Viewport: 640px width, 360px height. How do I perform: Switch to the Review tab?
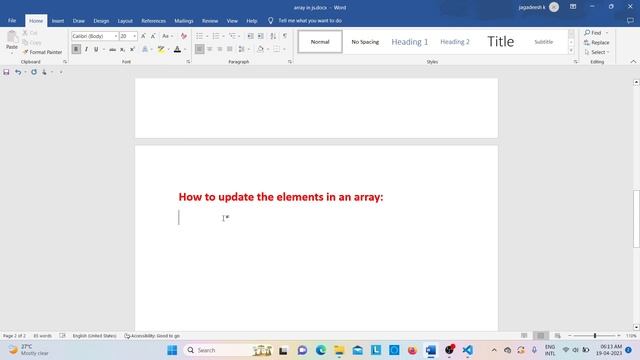(x=210, y=20)
